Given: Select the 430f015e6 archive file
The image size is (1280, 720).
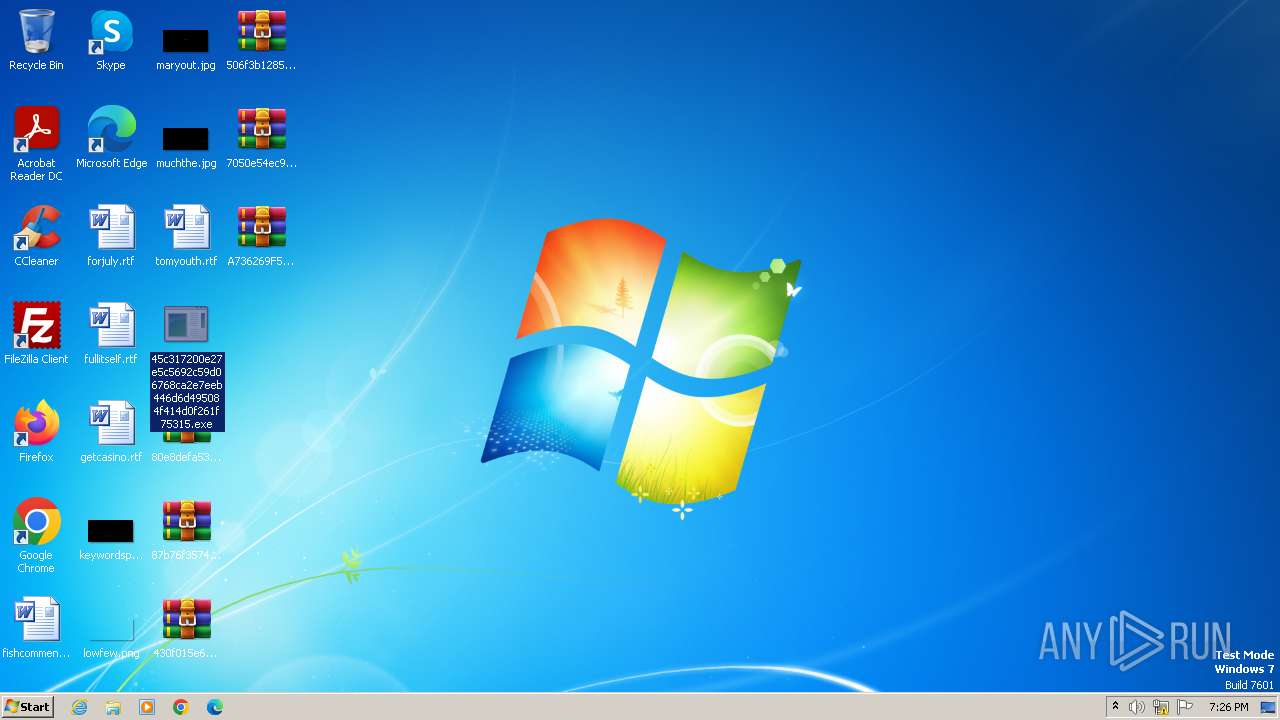Looking at the screenshot, I should 186,628.
